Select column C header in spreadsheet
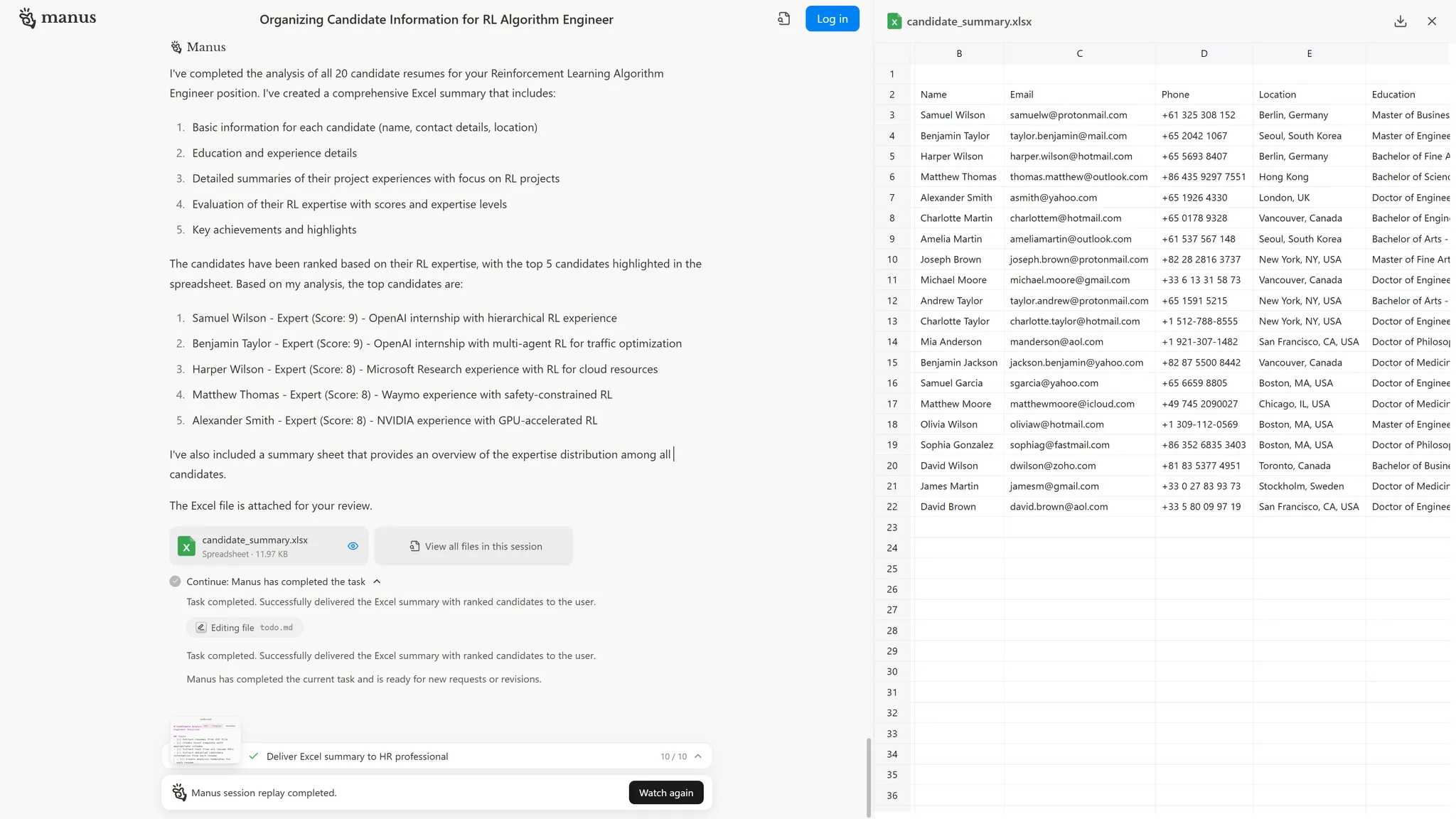 [x=1079, y=53]
